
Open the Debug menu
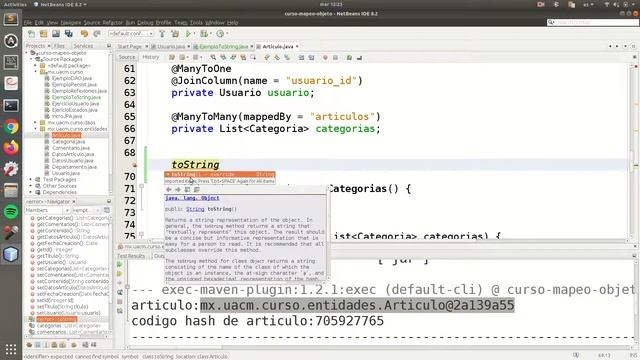pos(145,23)
